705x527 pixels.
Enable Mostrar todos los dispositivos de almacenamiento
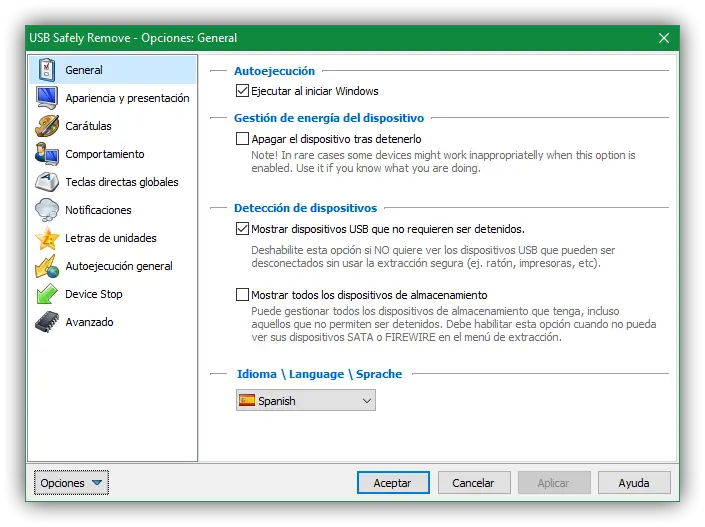click(242, 295)
